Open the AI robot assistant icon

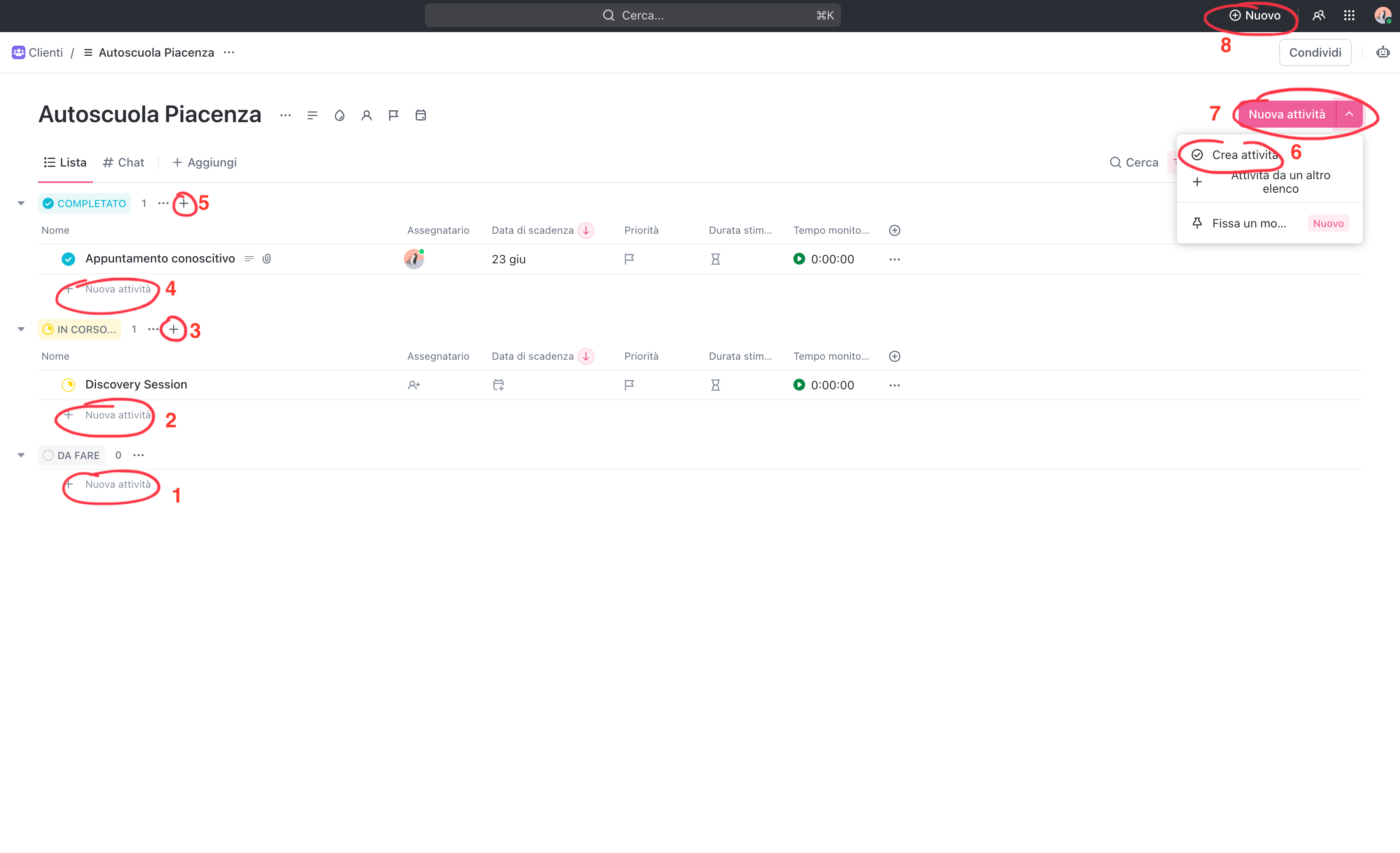tap(1383, 52)
